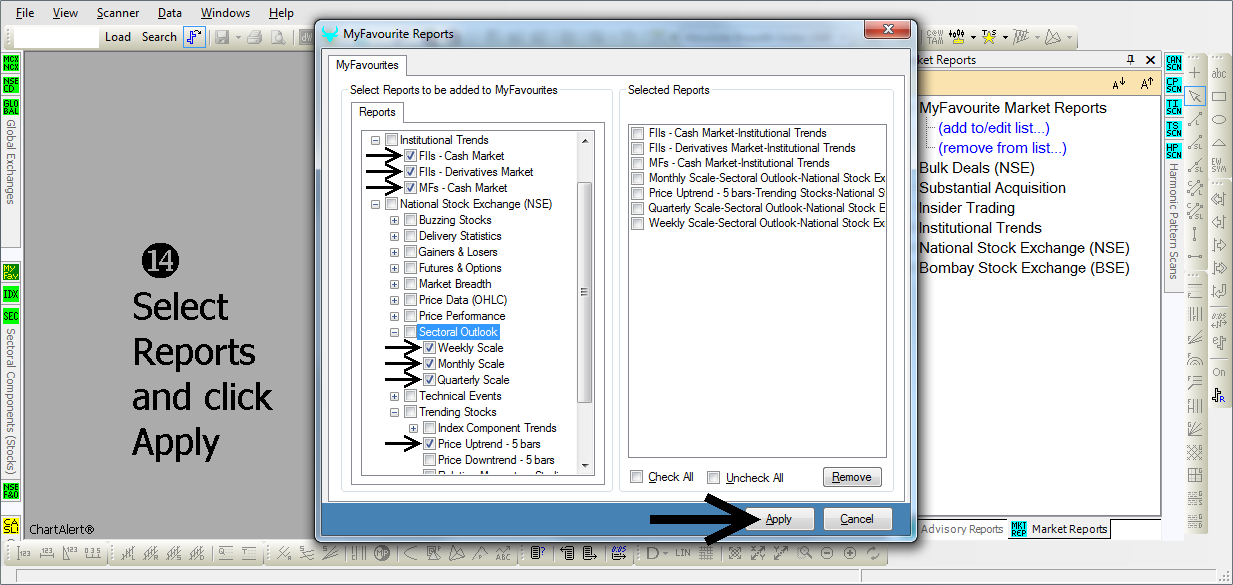
Task: Click the (remove from list...) link
Action: click(x=1002, y=148)
